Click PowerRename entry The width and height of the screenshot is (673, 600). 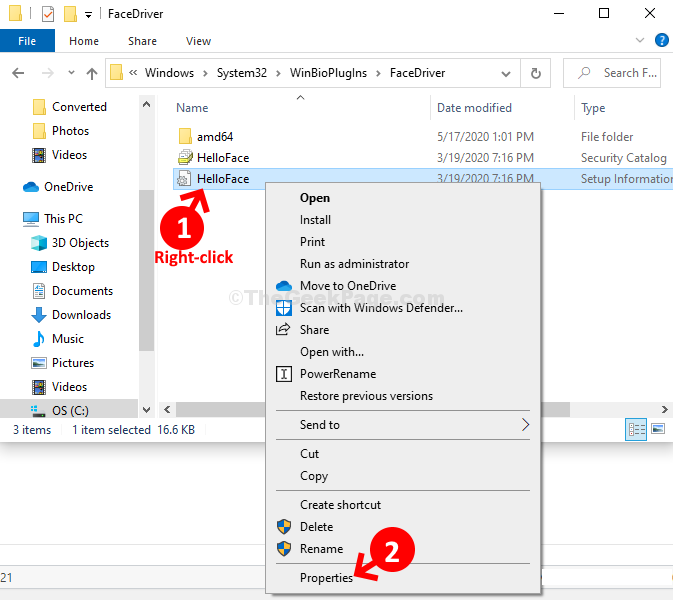pyautogui.click(x=338, y=374)
